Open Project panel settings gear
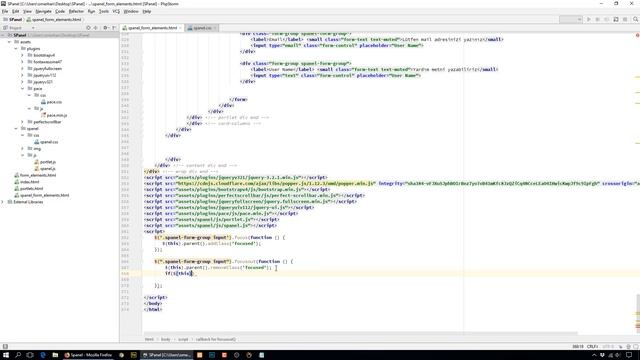640x360 pixels. point(106,28)
